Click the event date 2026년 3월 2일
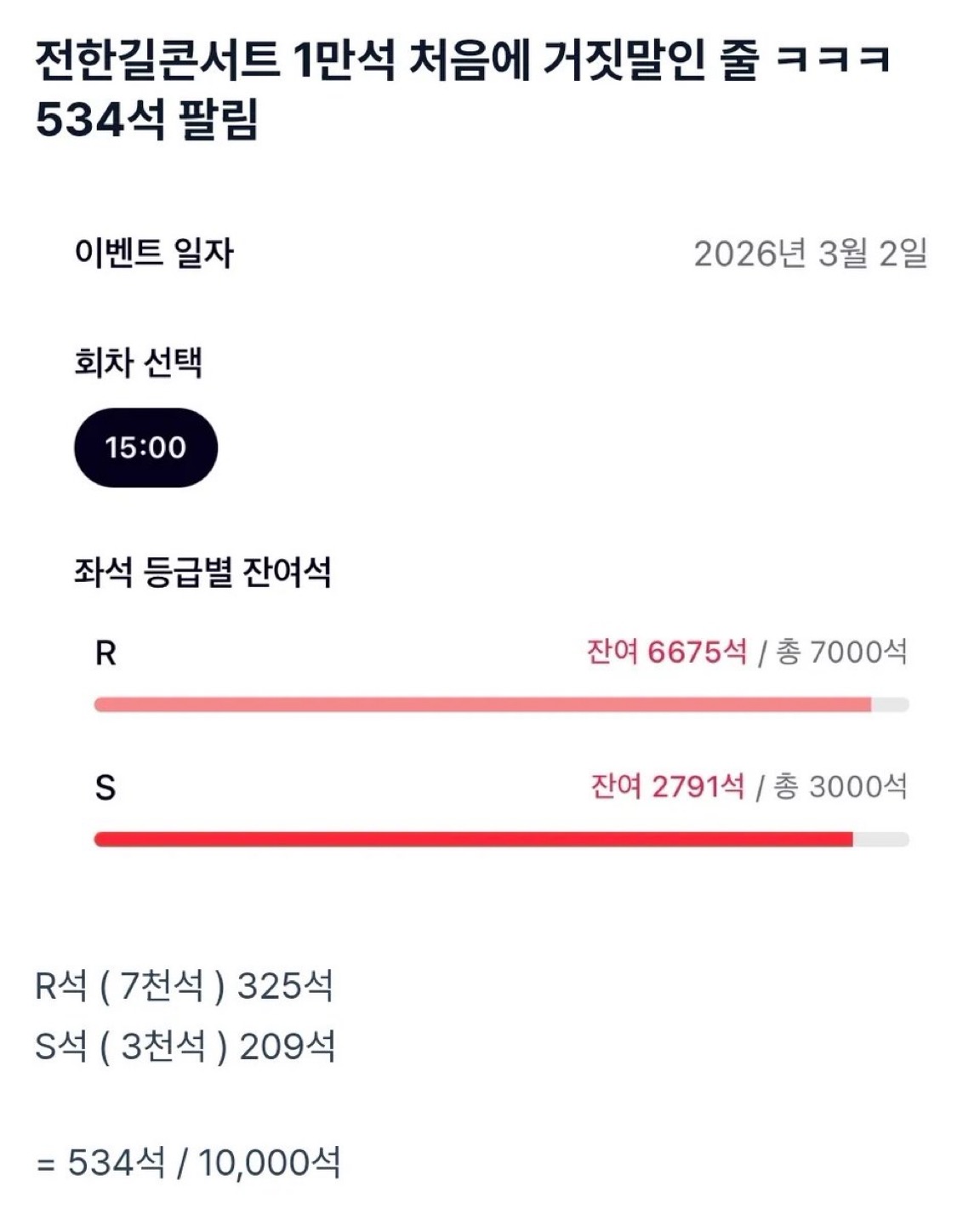 pos(810,254)
